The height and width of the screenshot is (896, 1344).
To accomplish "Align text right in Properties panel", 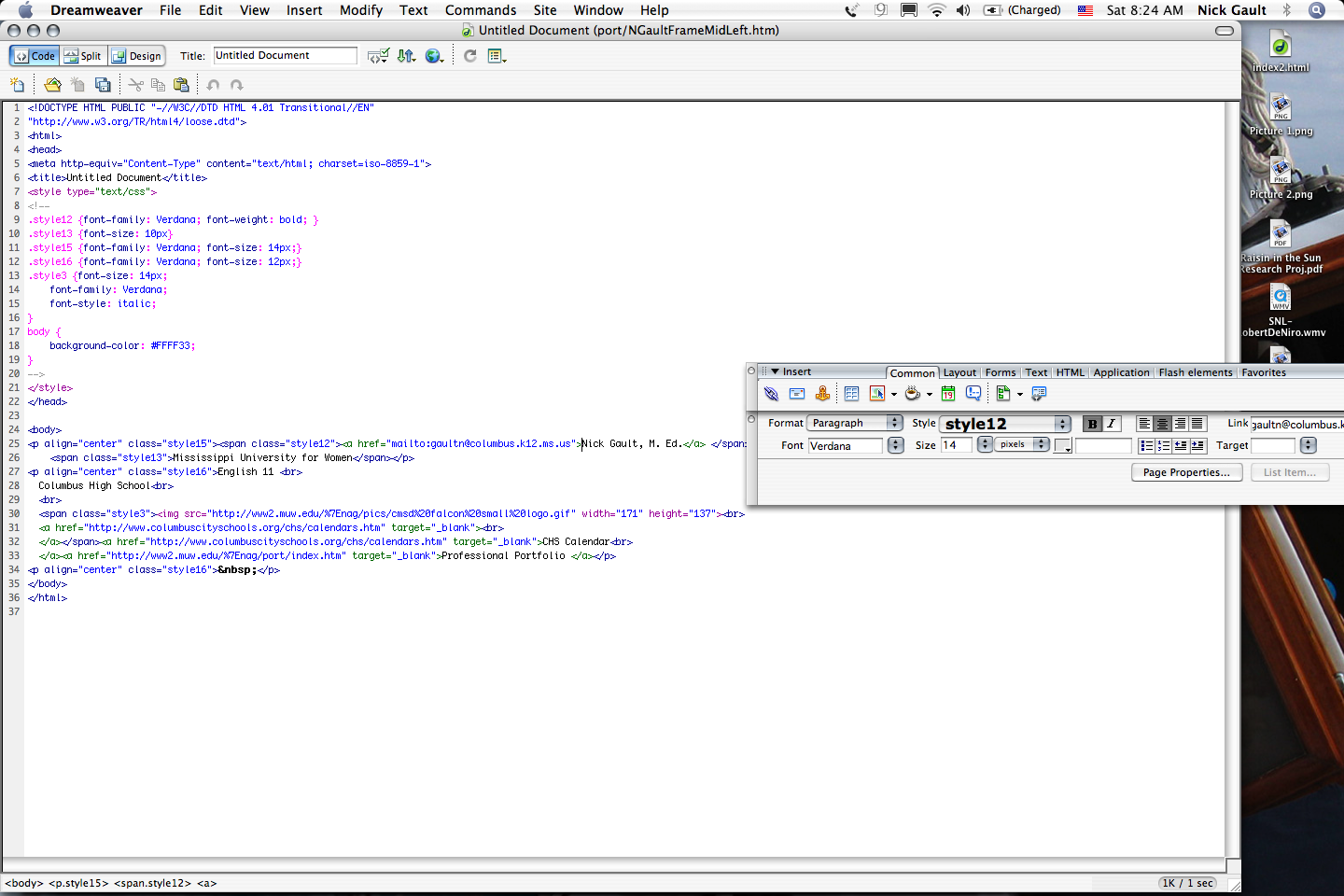I will pyautogui.click(x=1180, y=424).
